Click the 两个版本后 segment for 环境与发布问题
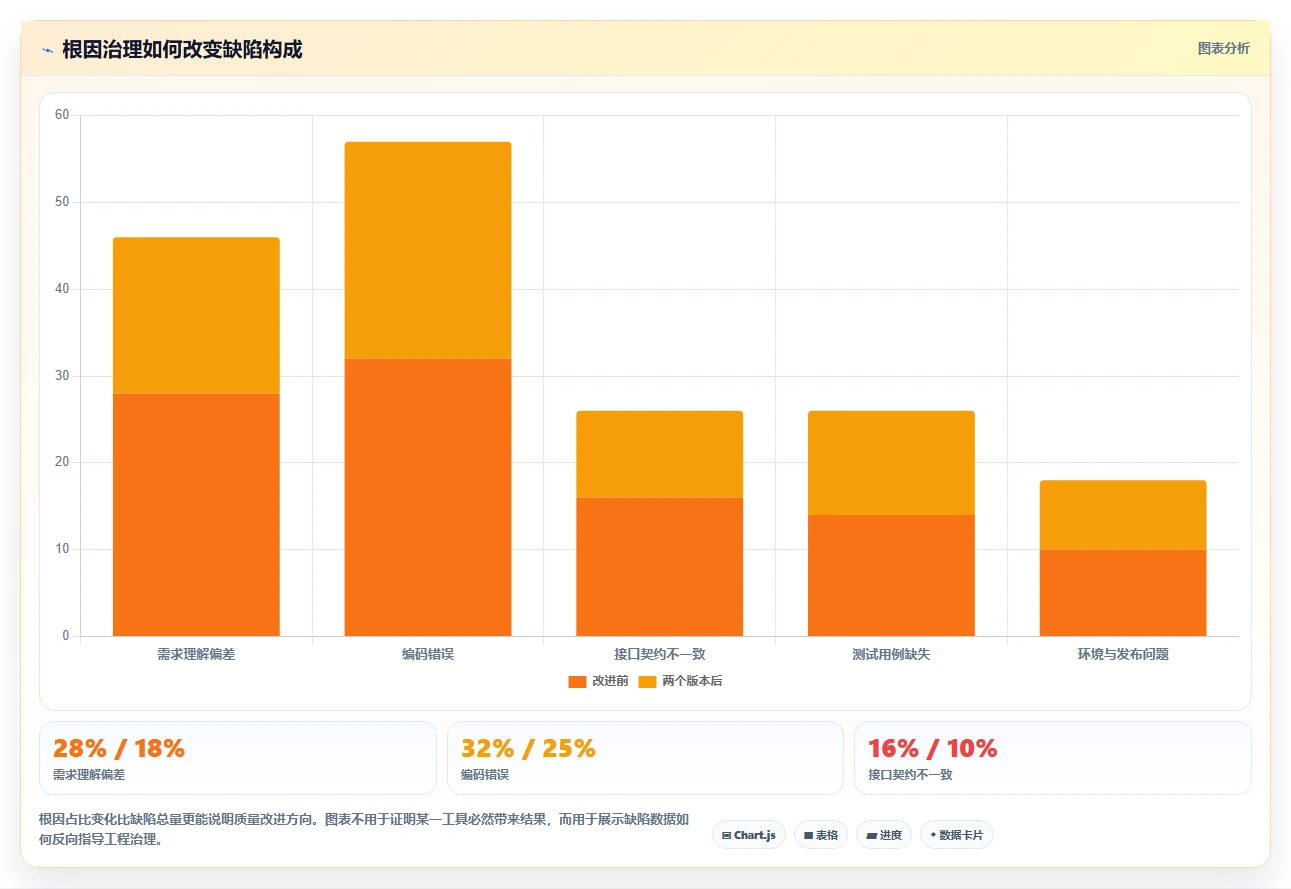The image size is (1291, 889). 1123,515
